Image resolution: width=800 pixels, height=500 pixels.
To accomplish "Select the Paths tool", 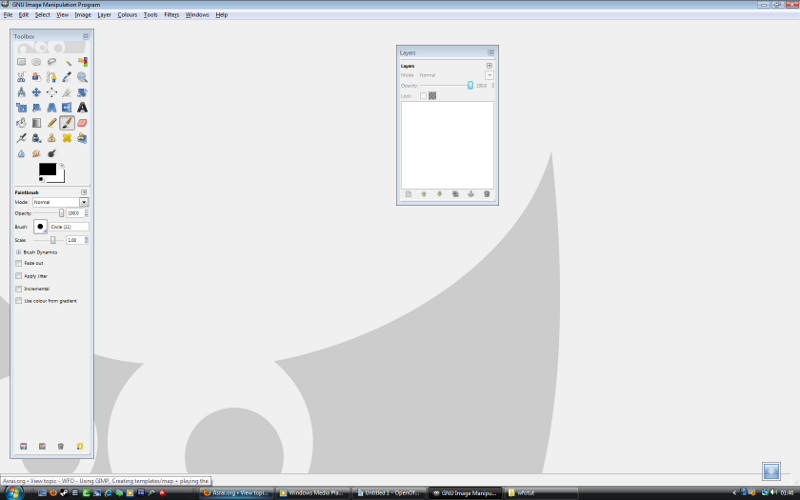I will 52,77.
